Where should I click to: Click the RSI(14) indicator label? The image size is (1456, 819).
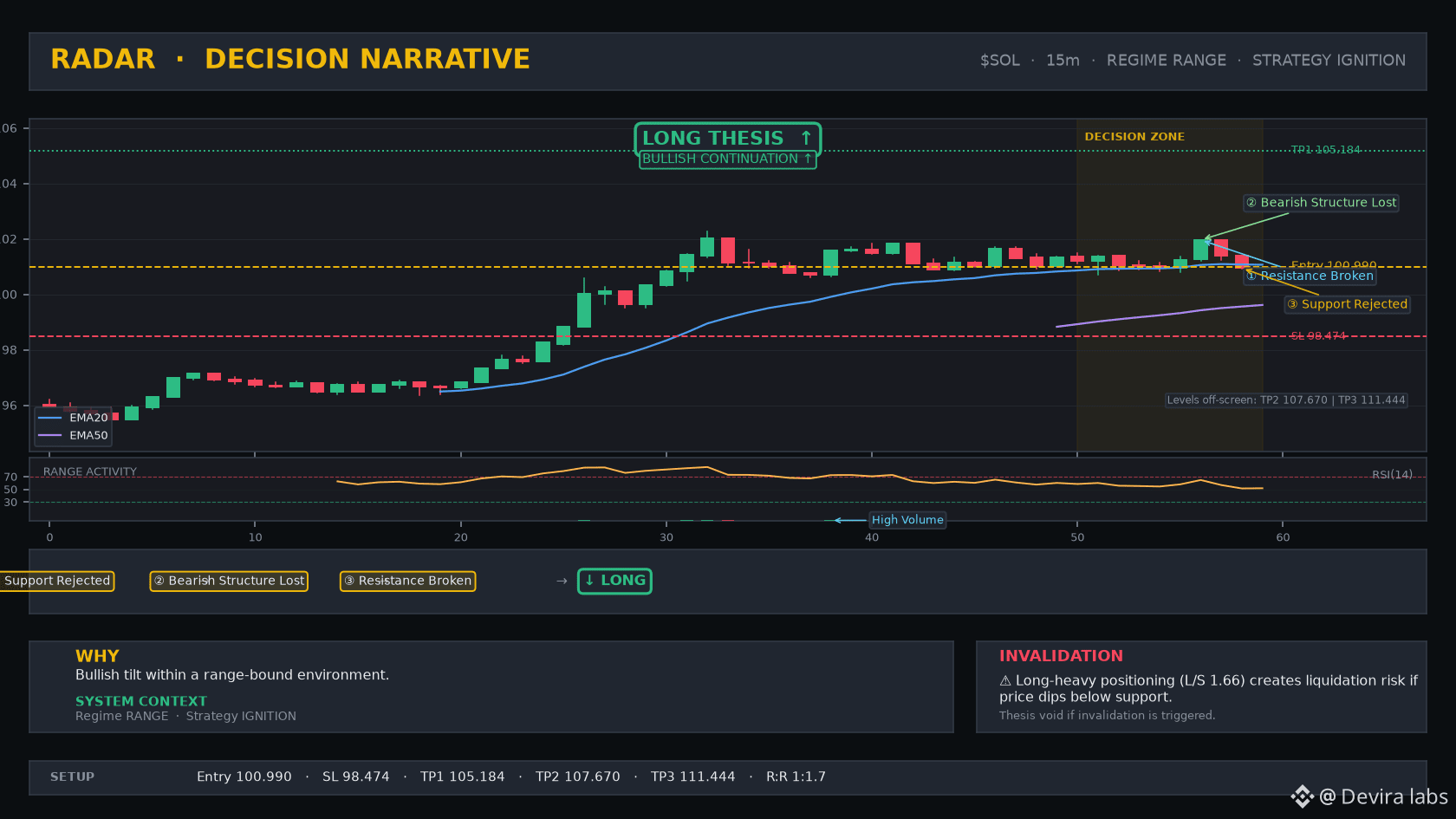click(1392, 474)
